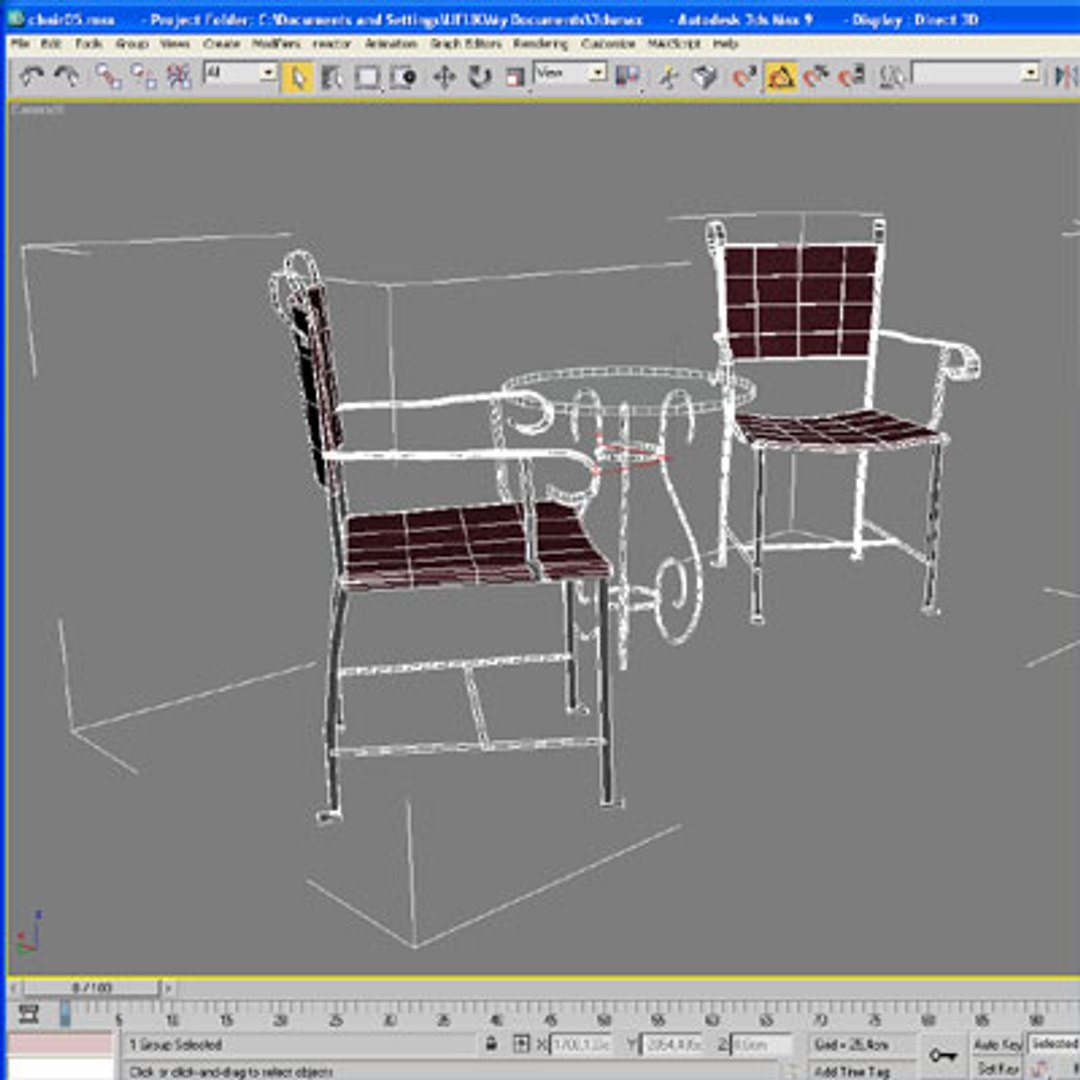1080x1080 pixels.
Task: Click the time slider's left arrow
Action: tap(14, 988)
